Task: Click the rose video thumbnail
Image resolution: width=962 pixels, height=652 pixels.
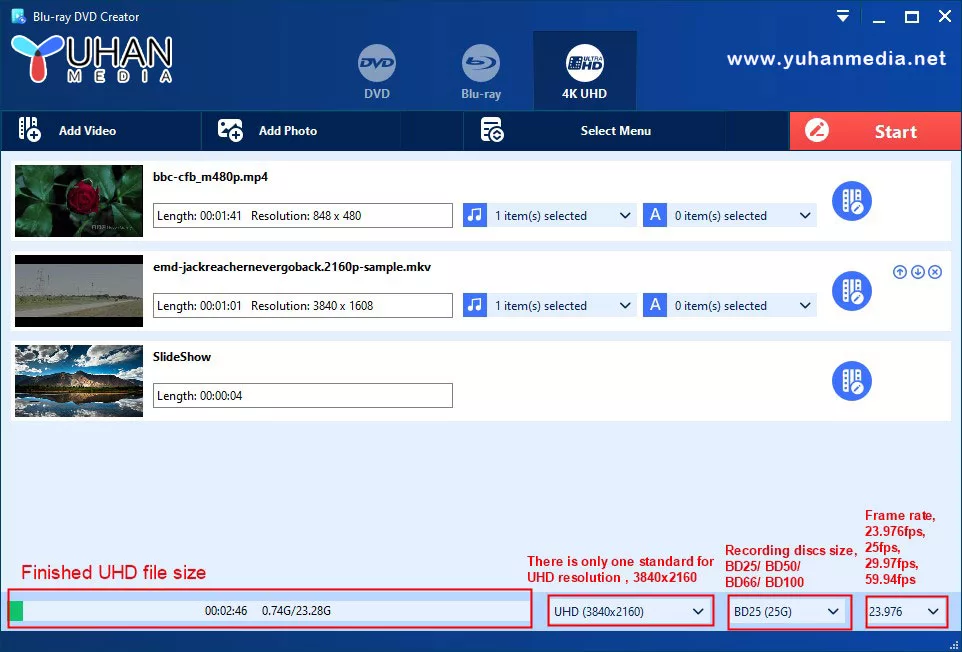Action: tap(78, 201)
